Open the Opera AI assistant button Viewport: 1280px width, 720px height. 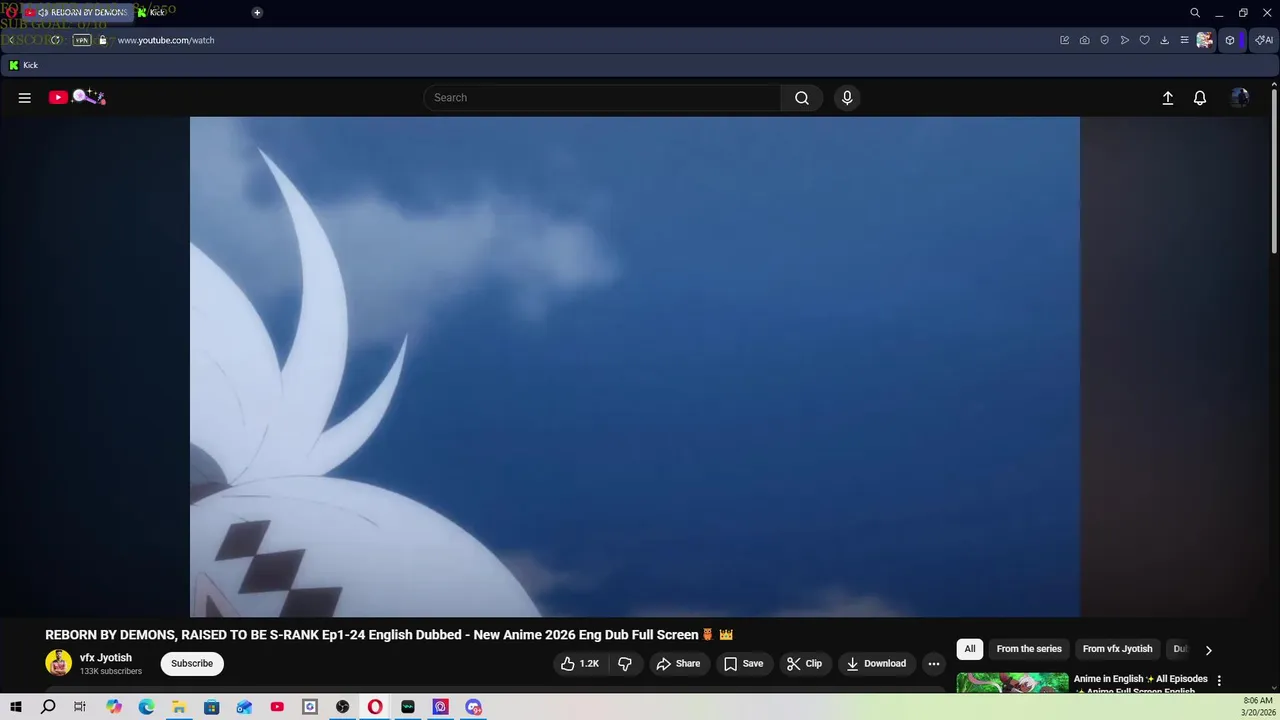[1264, 40]
